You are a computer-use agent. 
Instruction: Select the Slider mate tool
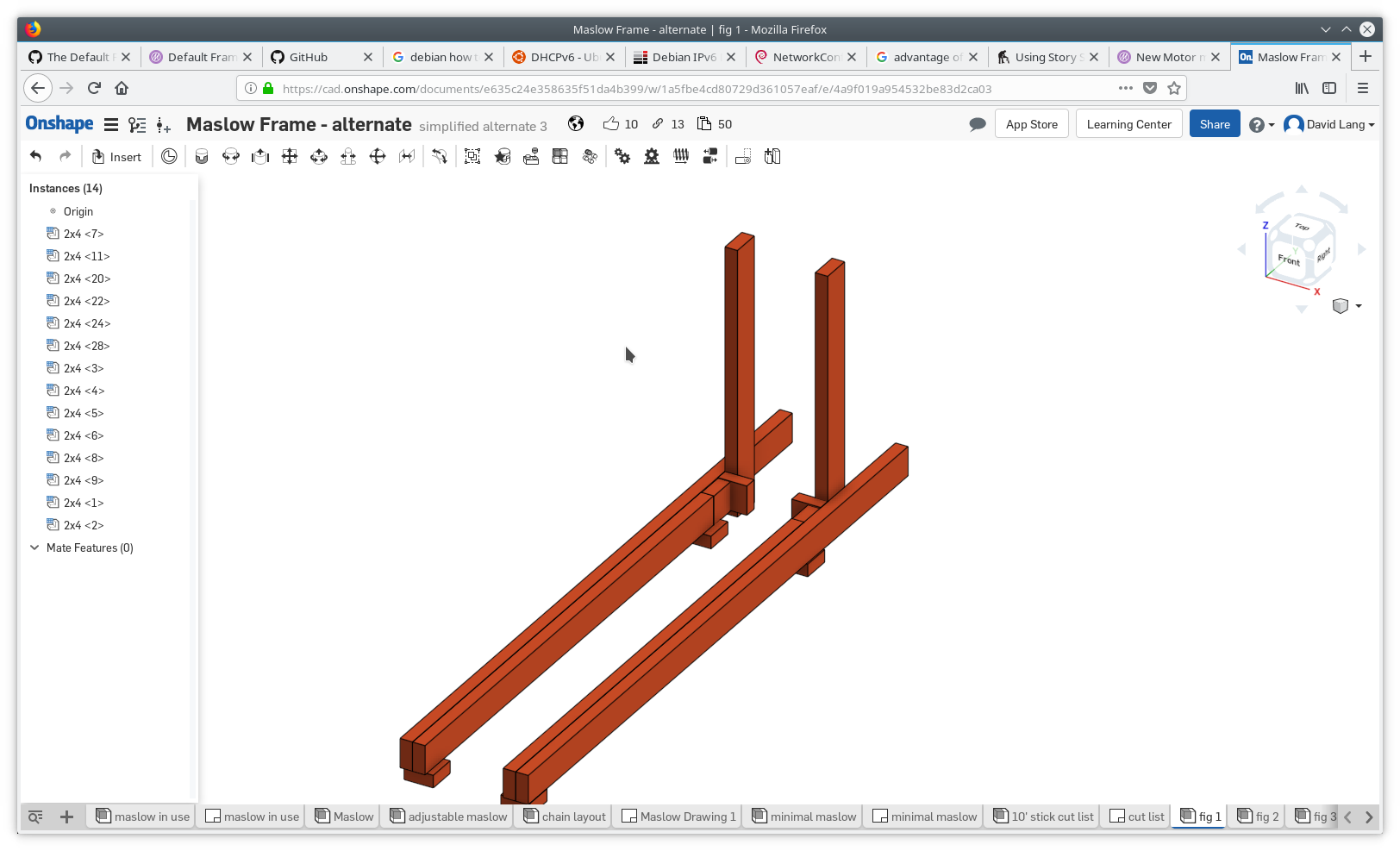260,156
